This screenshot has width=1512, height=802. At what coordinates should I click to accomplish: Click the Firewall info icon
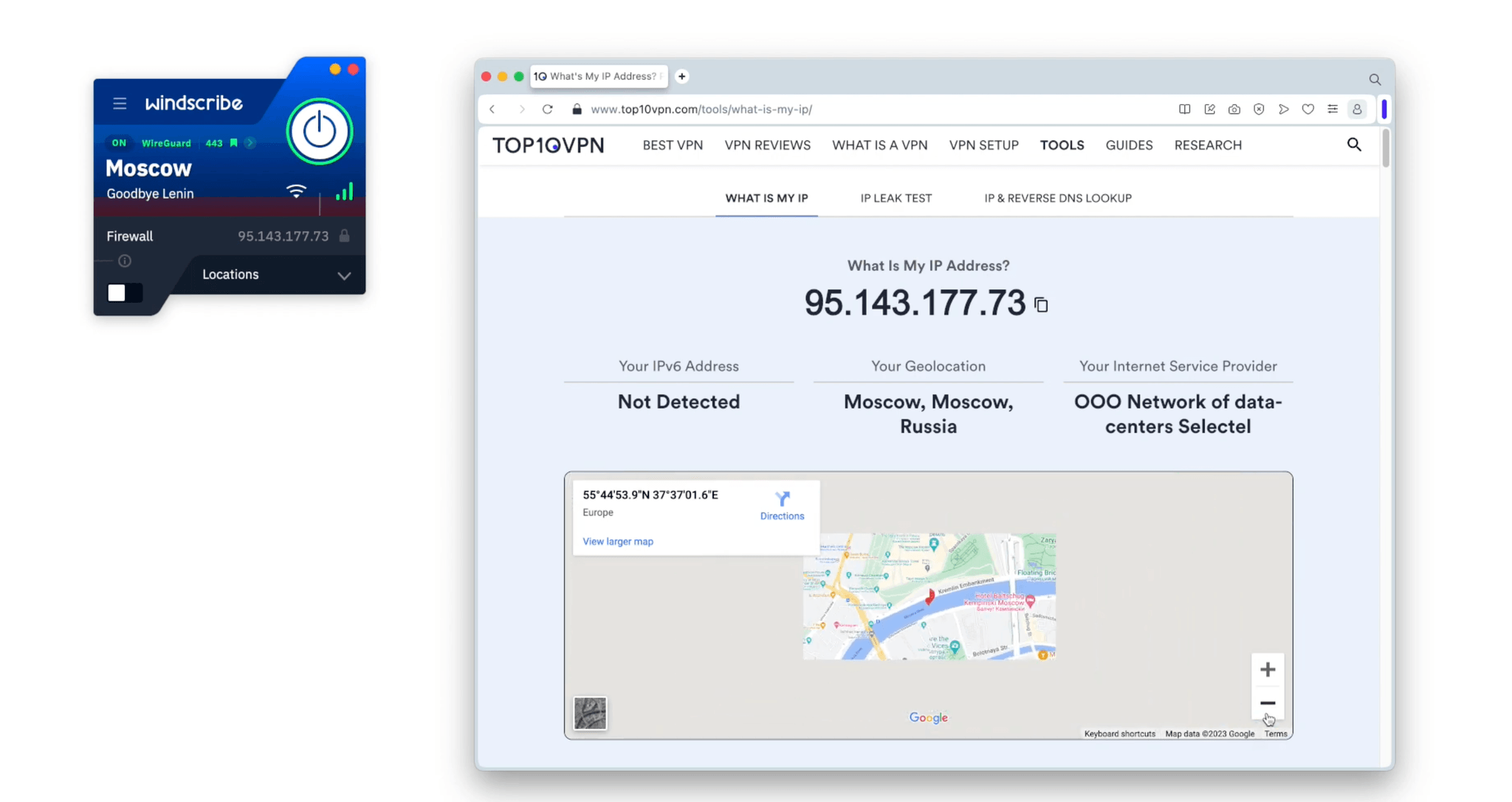click(x=125, y=261)
